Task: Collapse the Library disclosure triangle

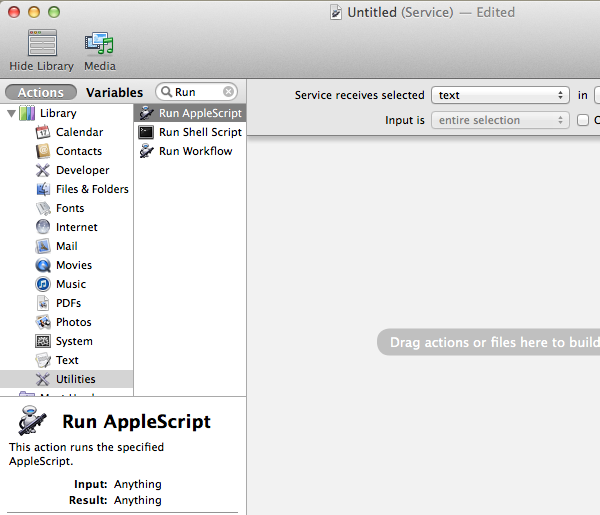Action: pyautogui.click(x=11, y=113)
